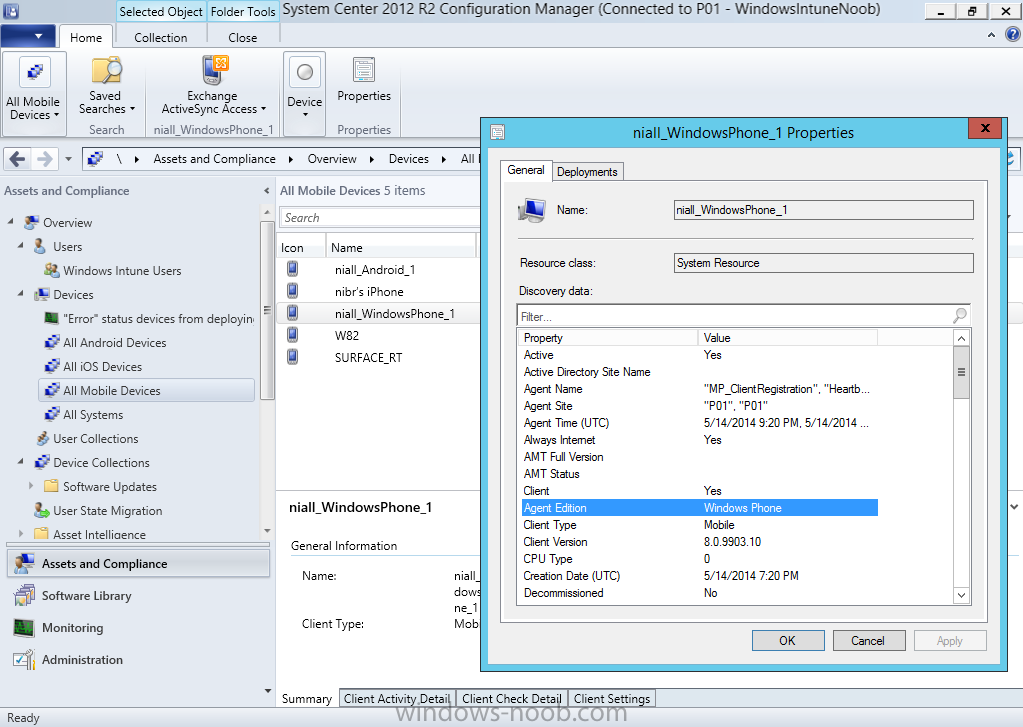Collapse the Users tree node
This screenshot has width=1023, height=727.
click(20, 246)
